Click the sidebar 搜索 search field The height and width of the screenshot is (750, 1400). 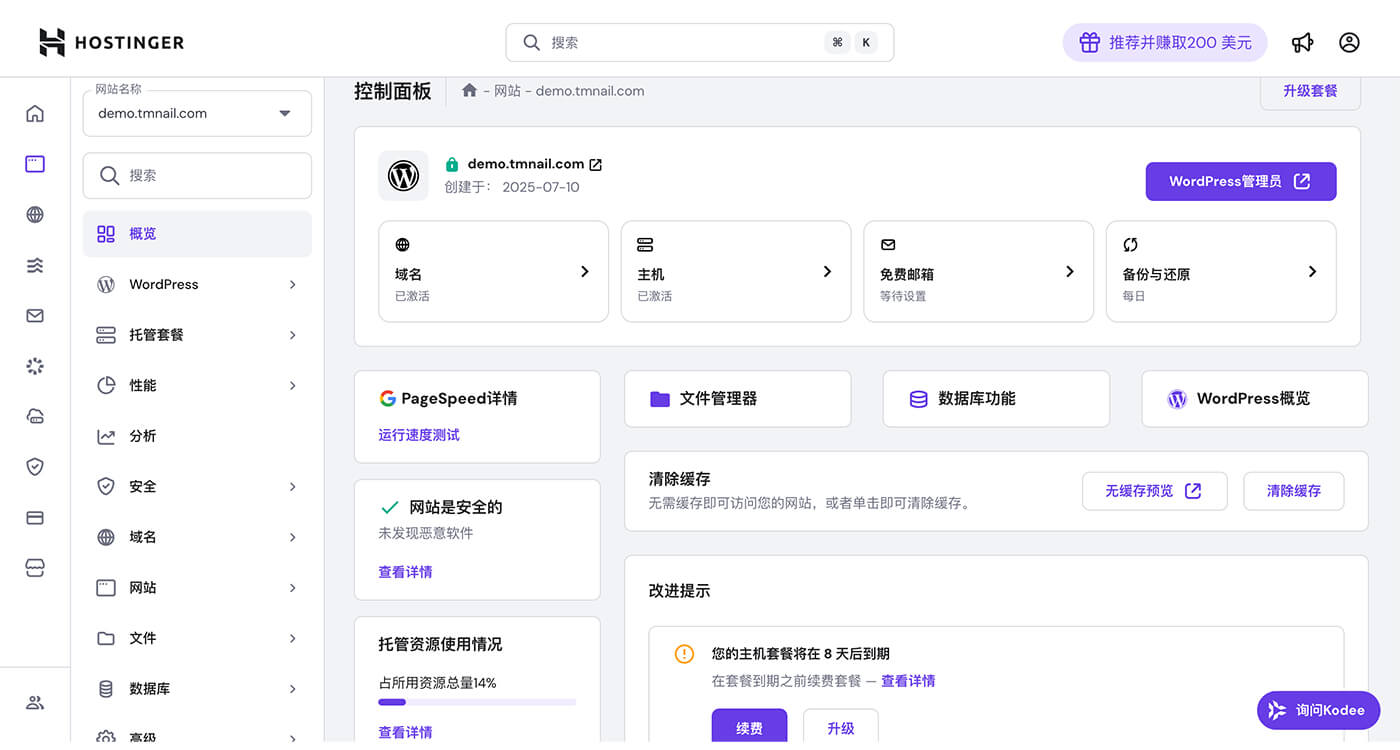coord(197,175)
